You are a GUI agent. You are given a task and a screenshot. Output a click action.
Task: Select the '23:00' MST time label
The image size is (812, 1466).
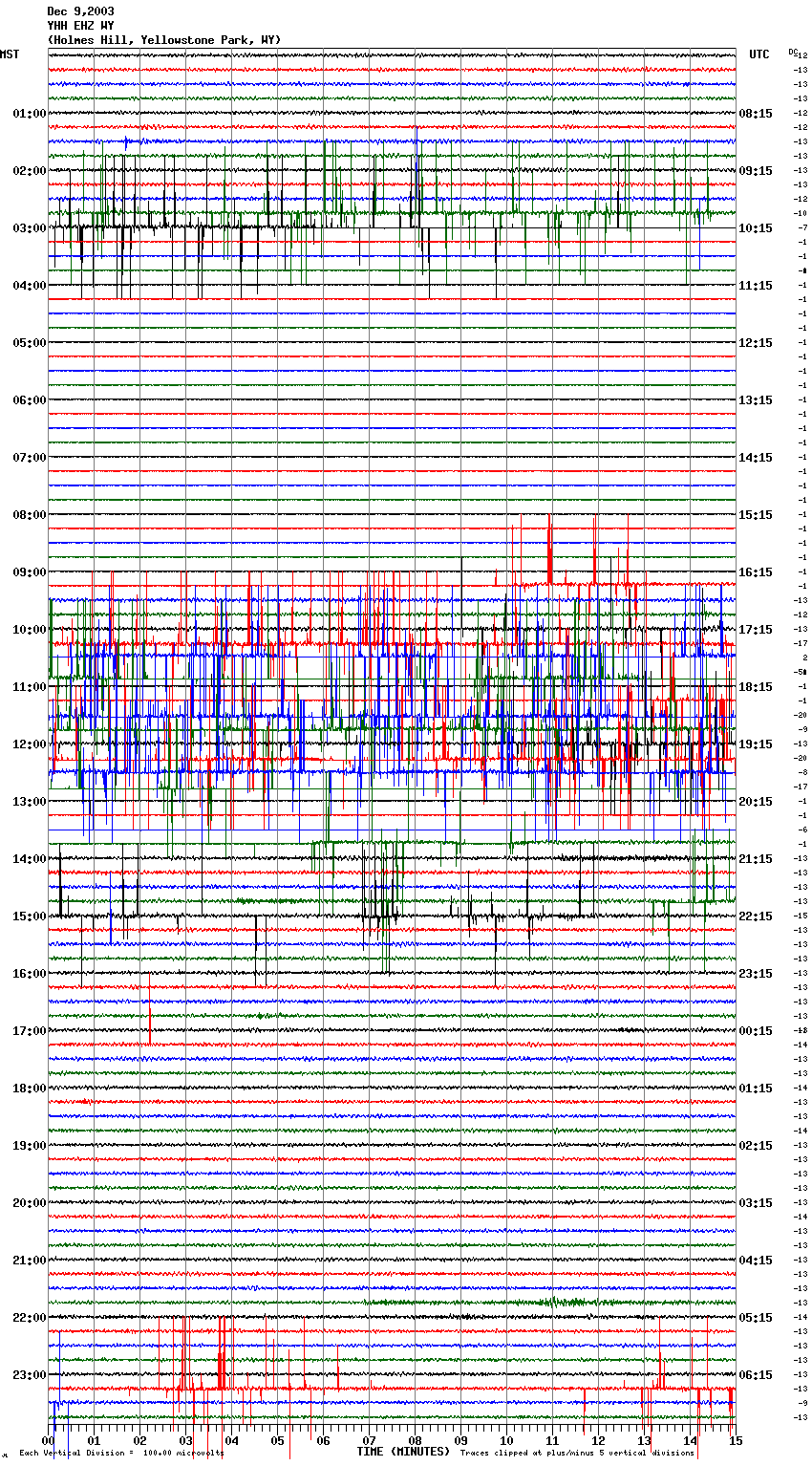(30, 1375)
